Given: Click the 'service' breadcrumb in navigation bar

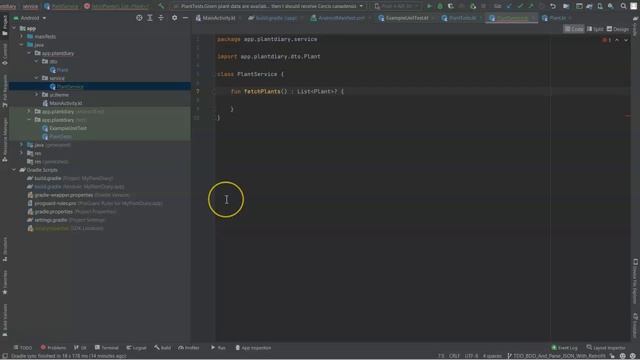Looking at the screenshot, I should coord(30,6).
